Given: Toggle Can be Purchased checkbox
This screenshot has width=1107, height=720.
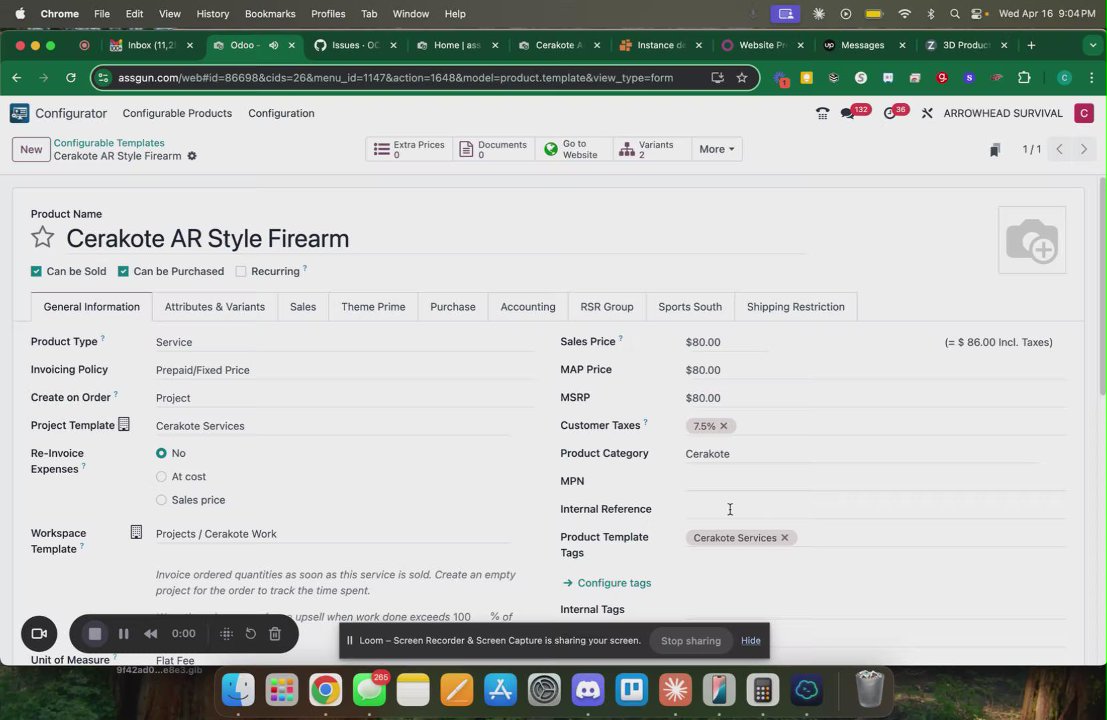Looking at the screenshot, I should pos(123,271).
